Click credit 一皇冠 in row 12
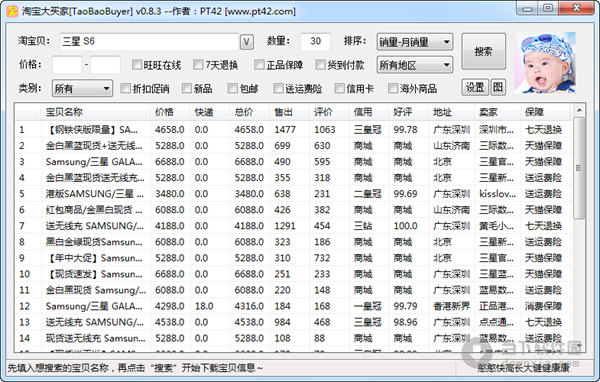600x382 pixels. [x=367, y=307]
